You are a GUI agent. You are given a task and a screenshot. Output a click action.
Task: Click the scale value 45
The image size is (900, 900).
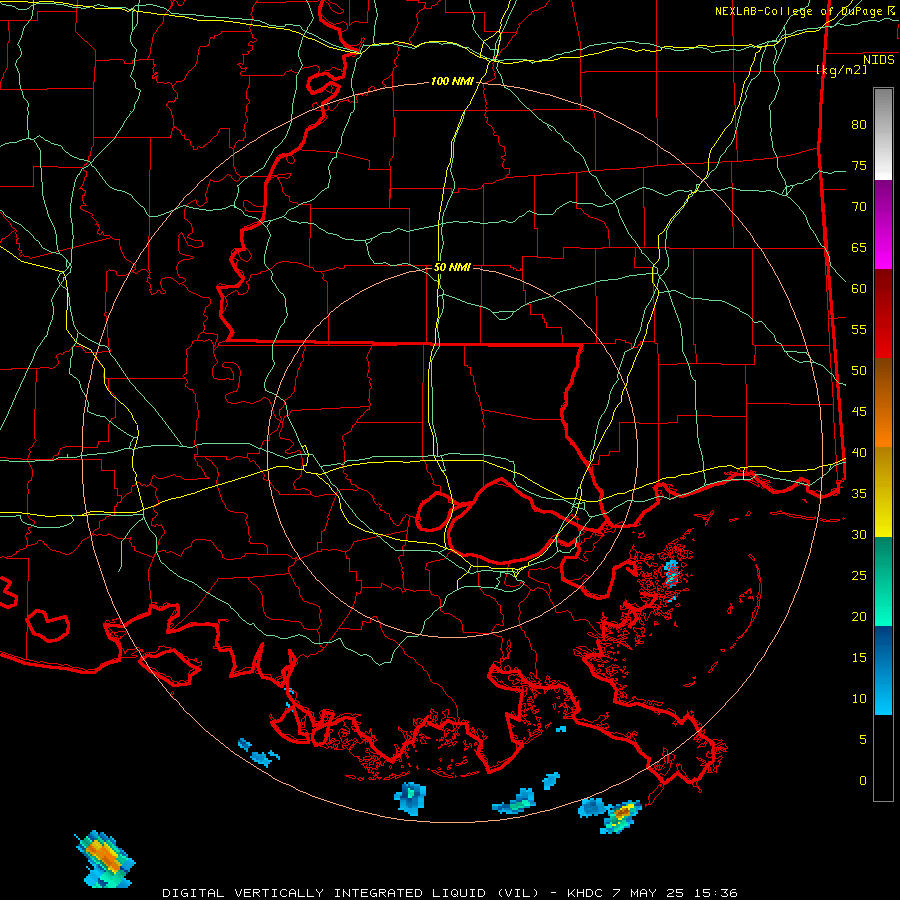coord(859,412)
